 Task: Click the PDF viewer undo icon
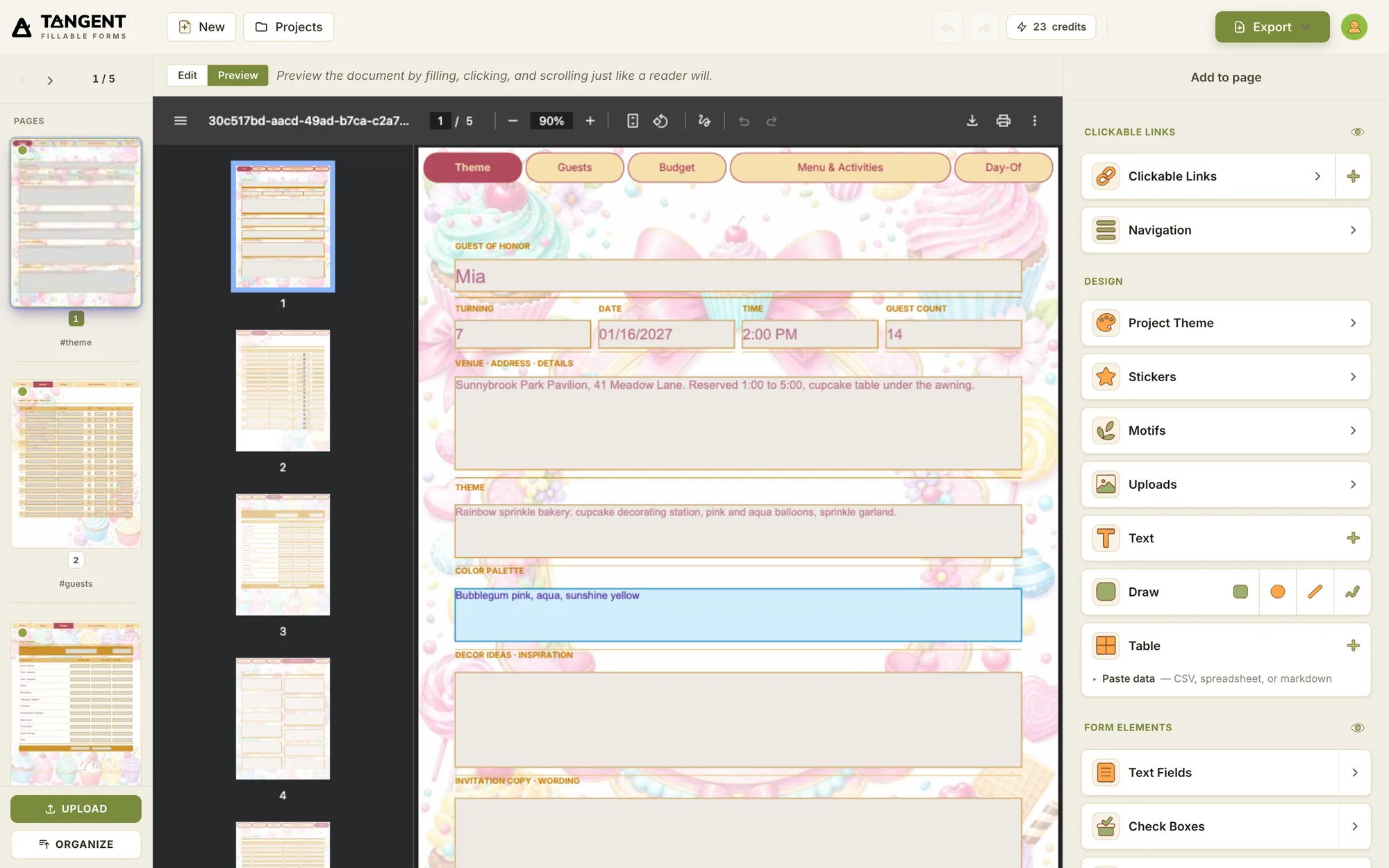tap(744, 121)
